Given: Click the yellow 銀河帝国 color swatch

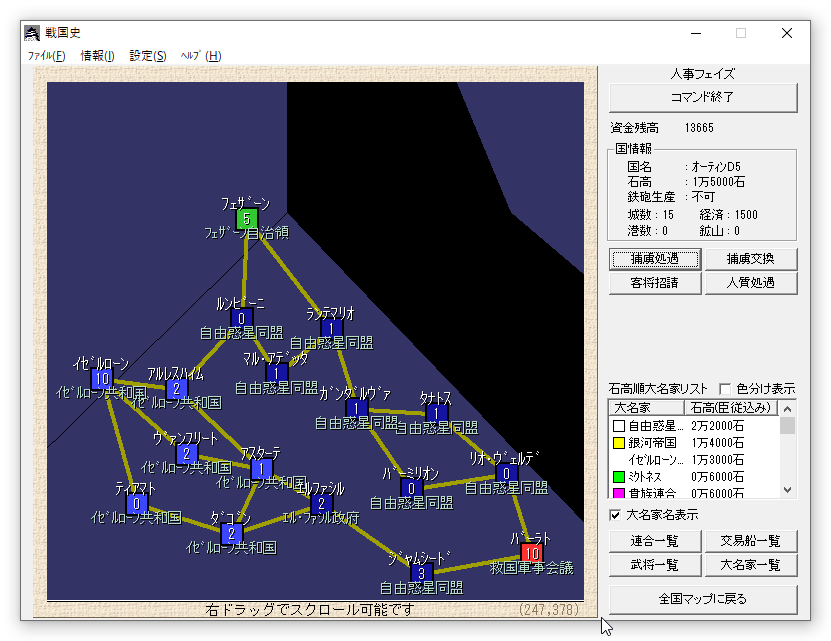Looking at the screenshot, I should click(619, 442).
